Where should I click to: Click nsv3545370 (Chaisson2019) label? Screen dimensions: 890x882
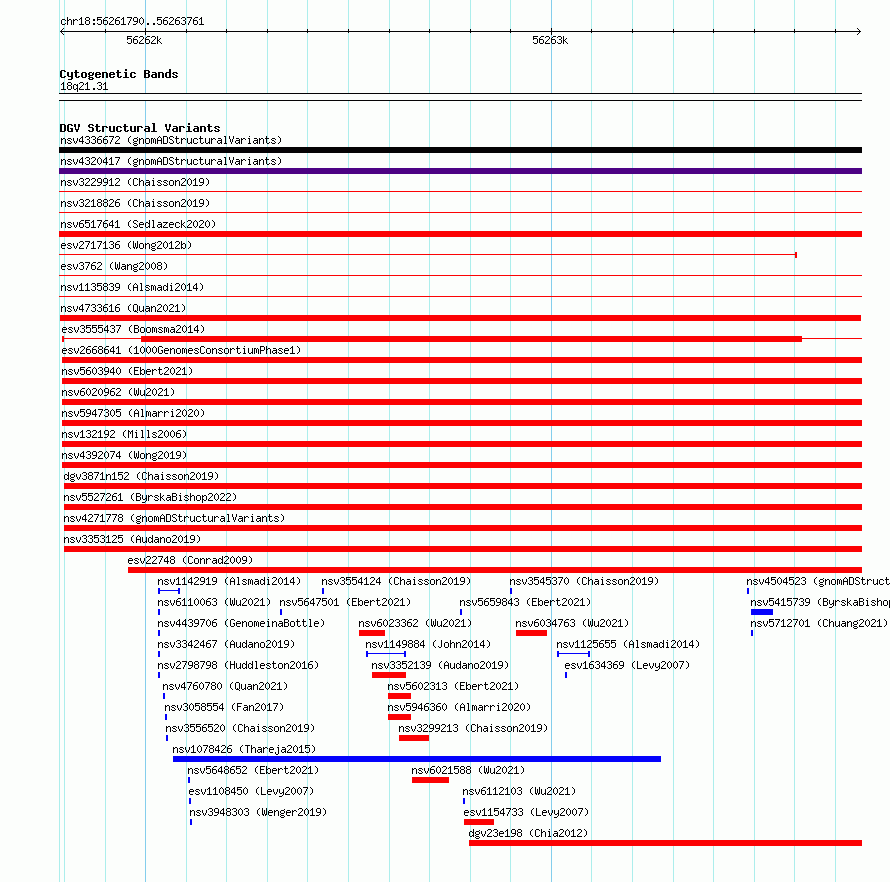coord(584,581)
